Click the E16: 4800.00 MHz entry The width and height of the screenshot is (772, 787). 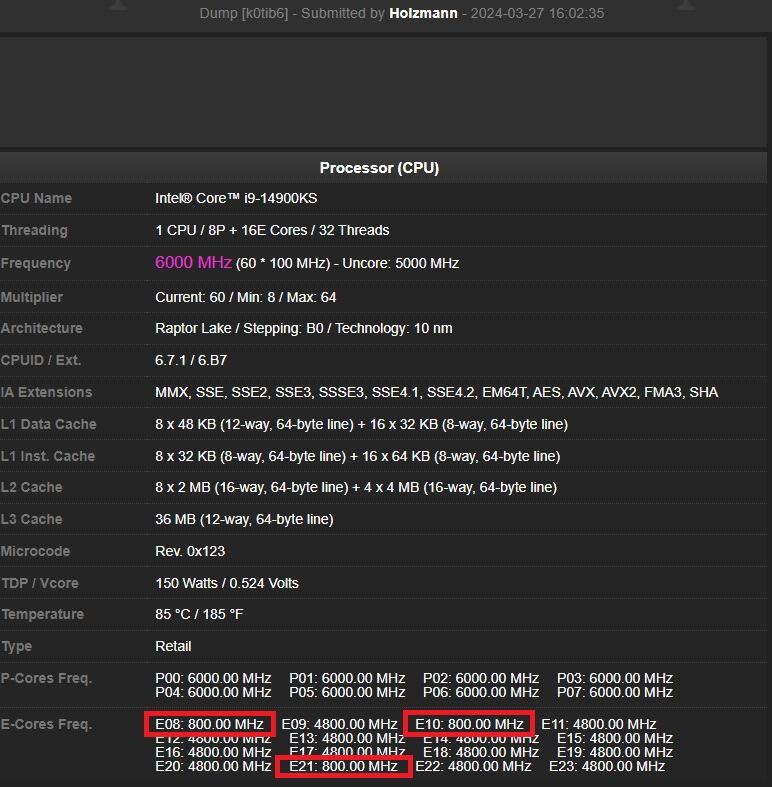213,752
